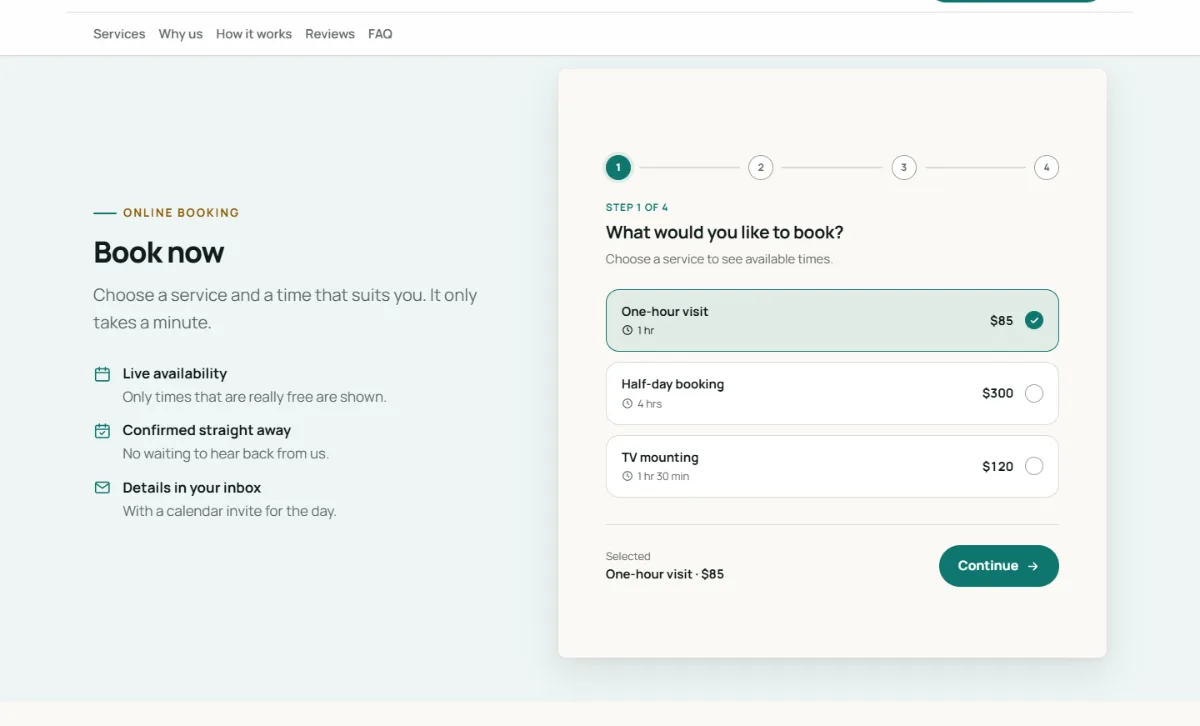Screen dimensions: 1200x726
Task: Click Choose a service to see available times
Action: point(719,259)
